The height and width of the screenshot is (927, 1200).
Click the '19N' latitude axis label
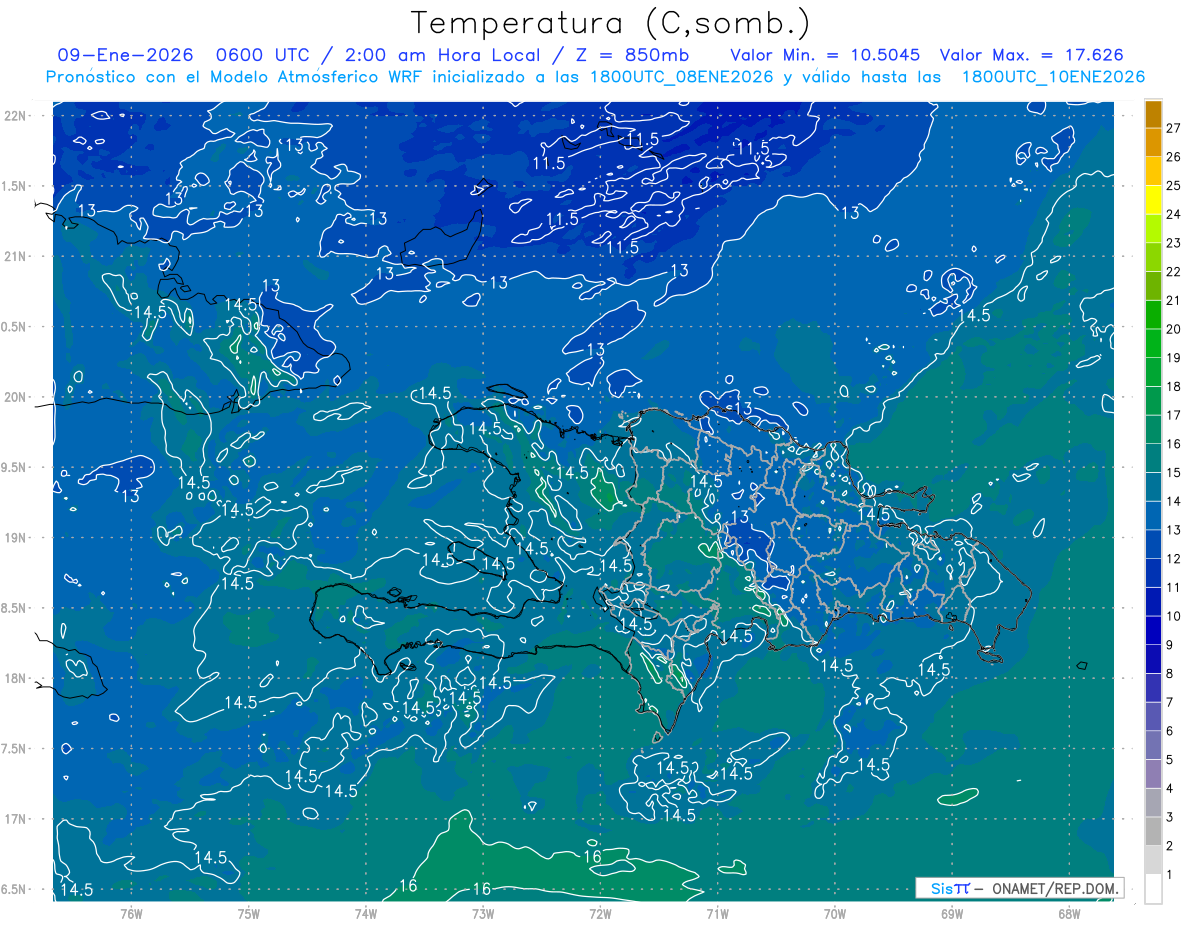15,538
